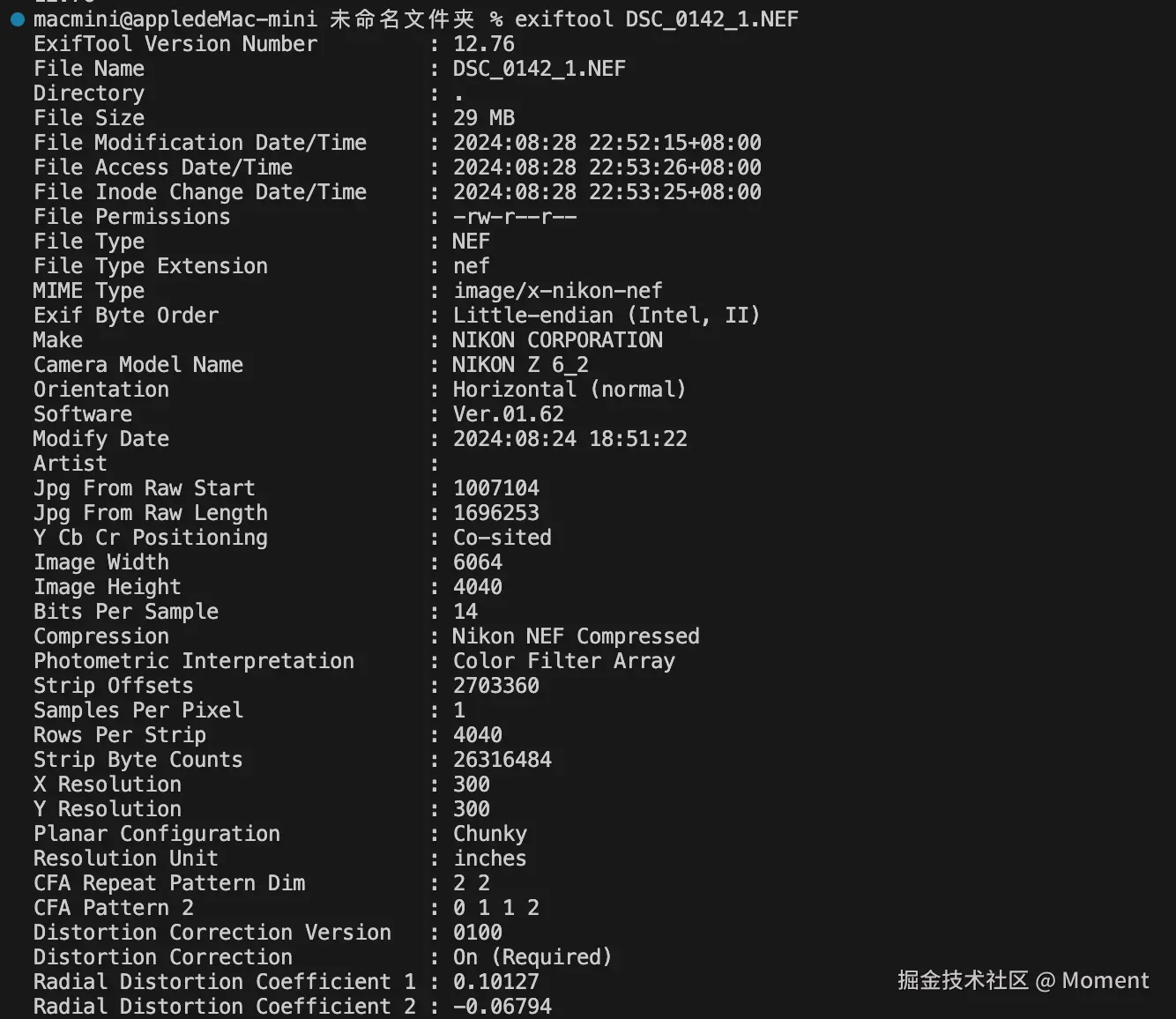Viewport: 1176px width, 1019px height.
Task: Click the Image Width value 6064
Action: coord(478,562)
